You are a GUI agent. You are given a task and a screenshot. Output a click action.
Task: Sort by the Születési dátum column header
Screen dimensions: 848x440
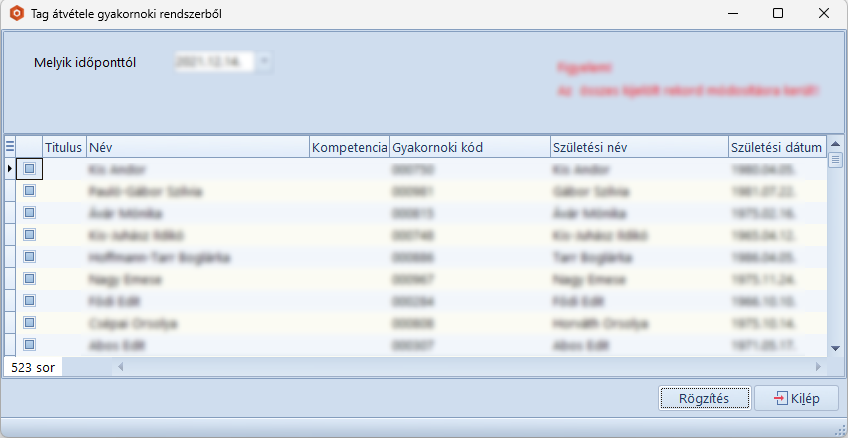776,147
